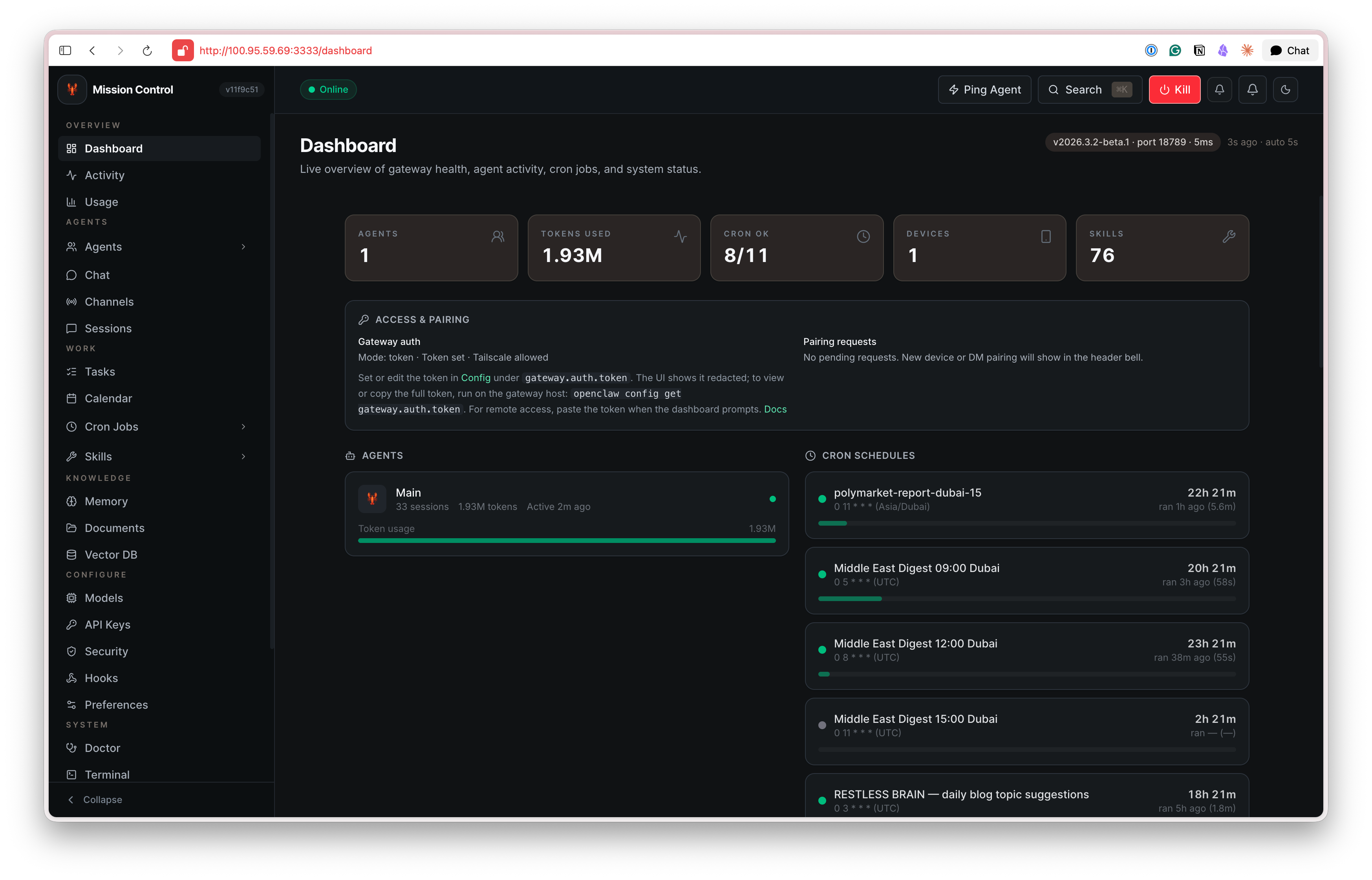The height and width of the screenshot is (880, 1372).
Task: Click the Ping Agent button
Action: tap(984, 90)
